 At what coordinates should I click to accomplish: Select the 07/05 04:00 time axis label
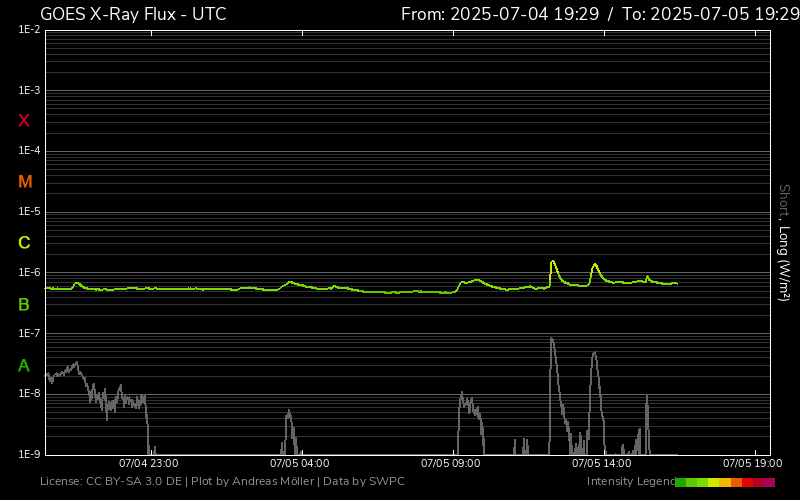pos(299,464)
